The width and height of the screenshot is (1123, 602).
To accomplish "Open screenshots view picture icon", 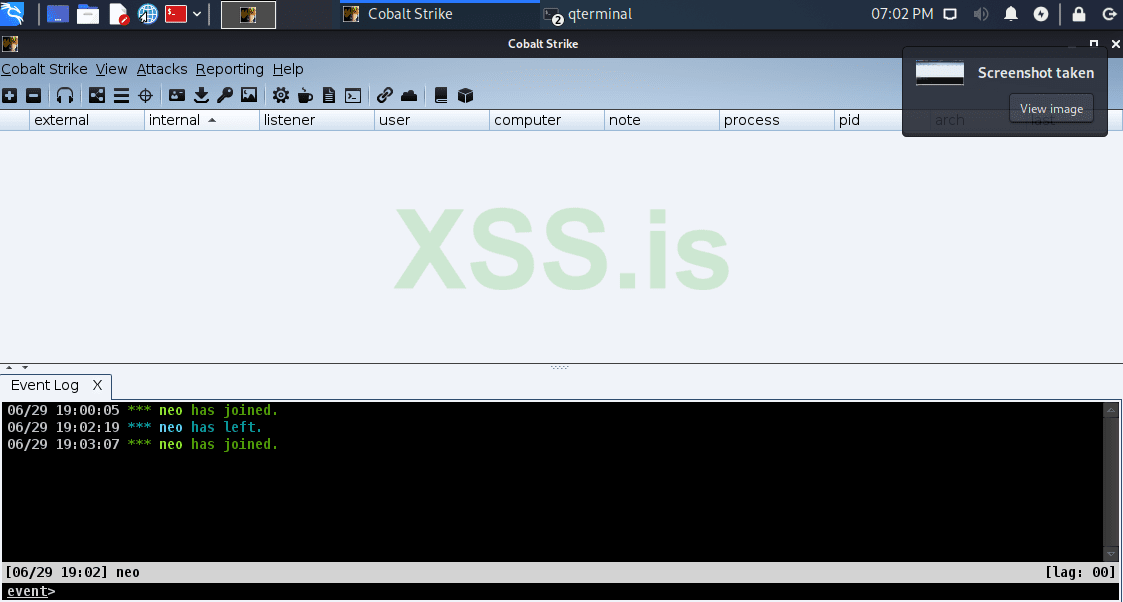I will point(249,95).
